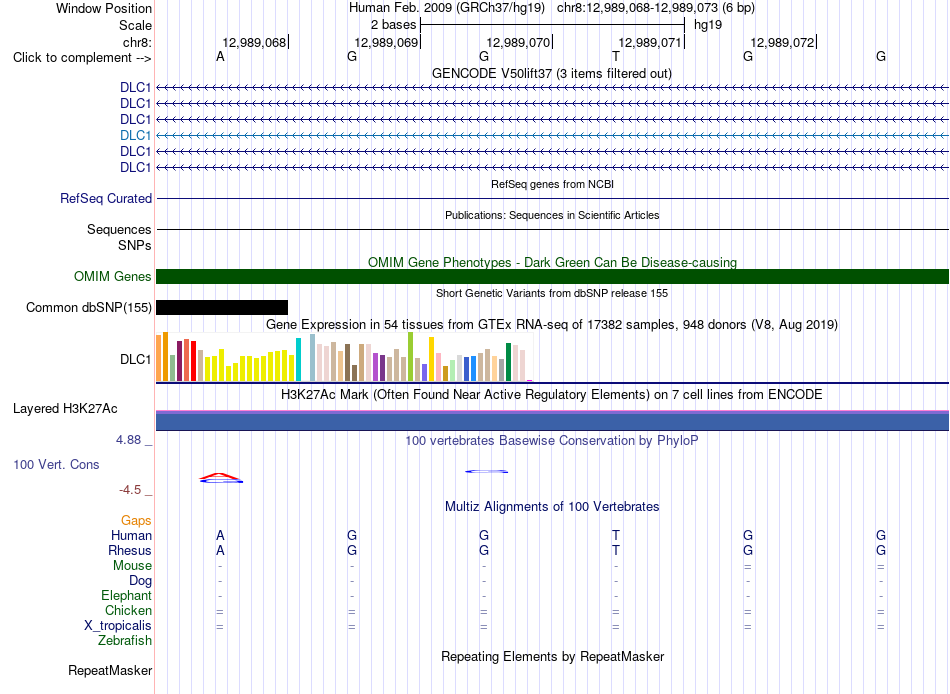
Task: Click the black dbSNP variant block
Action: [x=222, y=307]
